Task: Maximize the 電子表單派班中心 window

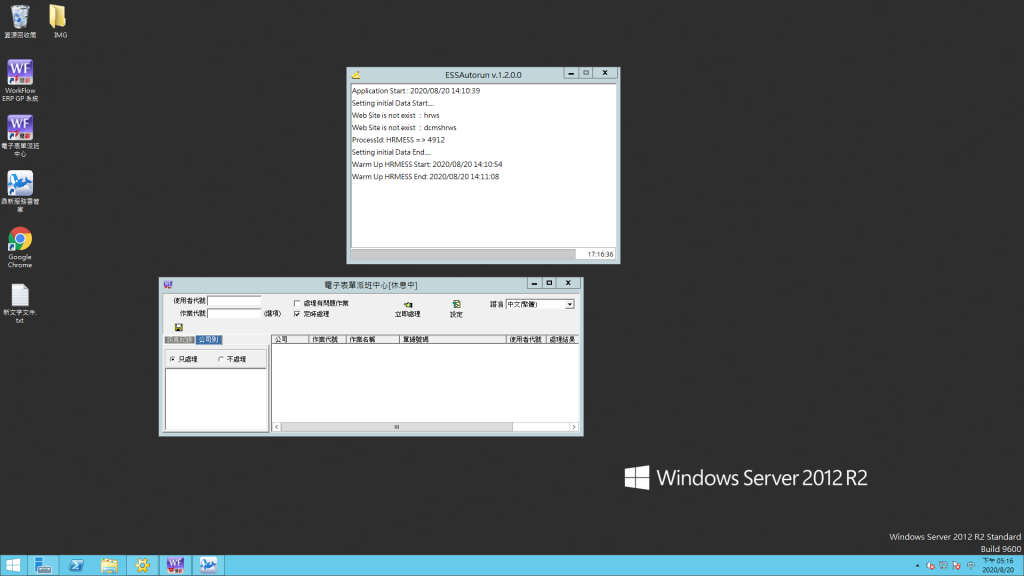Action: [x=549, y=283]
